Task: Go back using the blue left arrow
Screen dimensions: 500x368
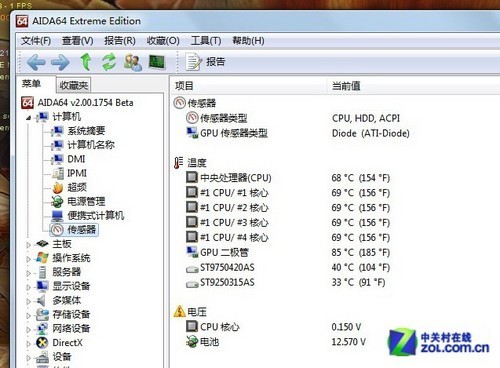Action: tap(36, 62)
